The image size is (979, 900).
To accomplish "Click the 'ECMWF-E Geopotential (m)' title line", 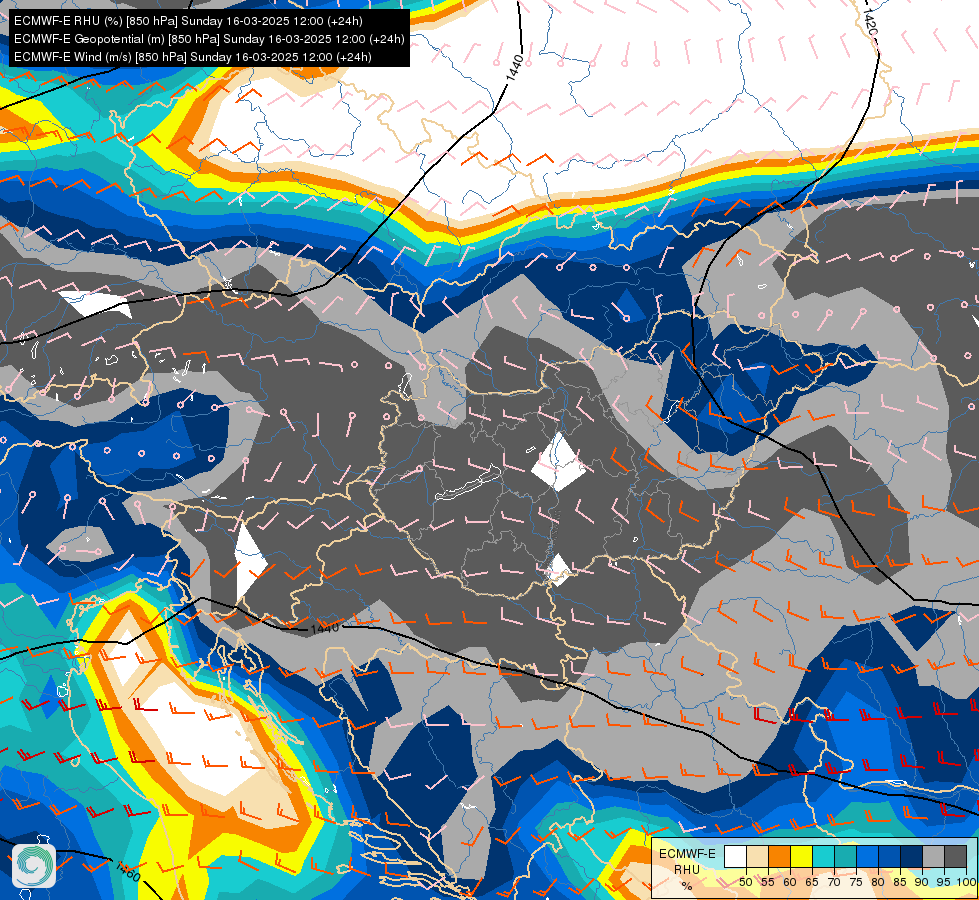I will point(209,39).
